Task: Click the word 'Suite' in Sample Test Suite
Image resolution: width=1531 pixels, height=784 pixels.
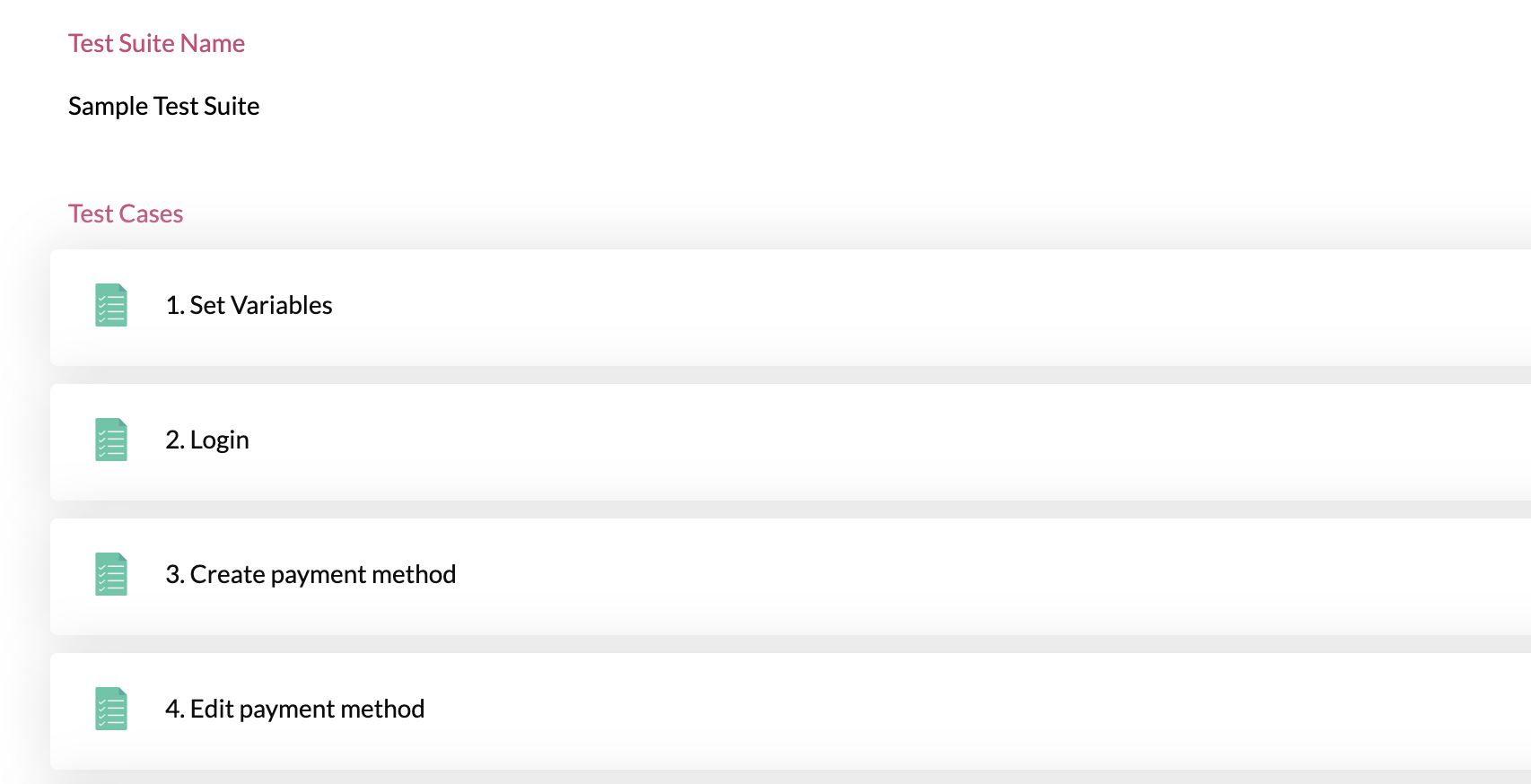Action: [x=232, y=106]
